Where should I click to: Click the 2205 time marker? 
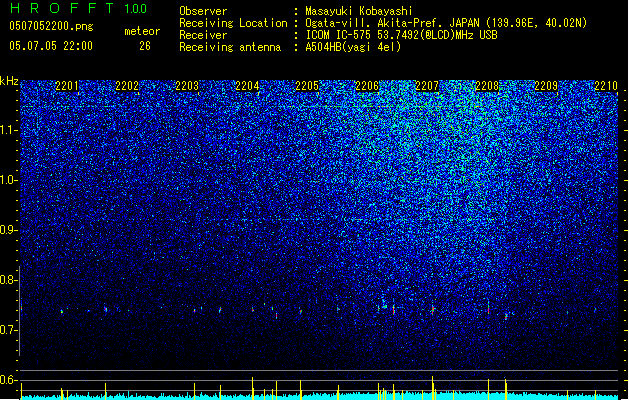pos(307,86)
